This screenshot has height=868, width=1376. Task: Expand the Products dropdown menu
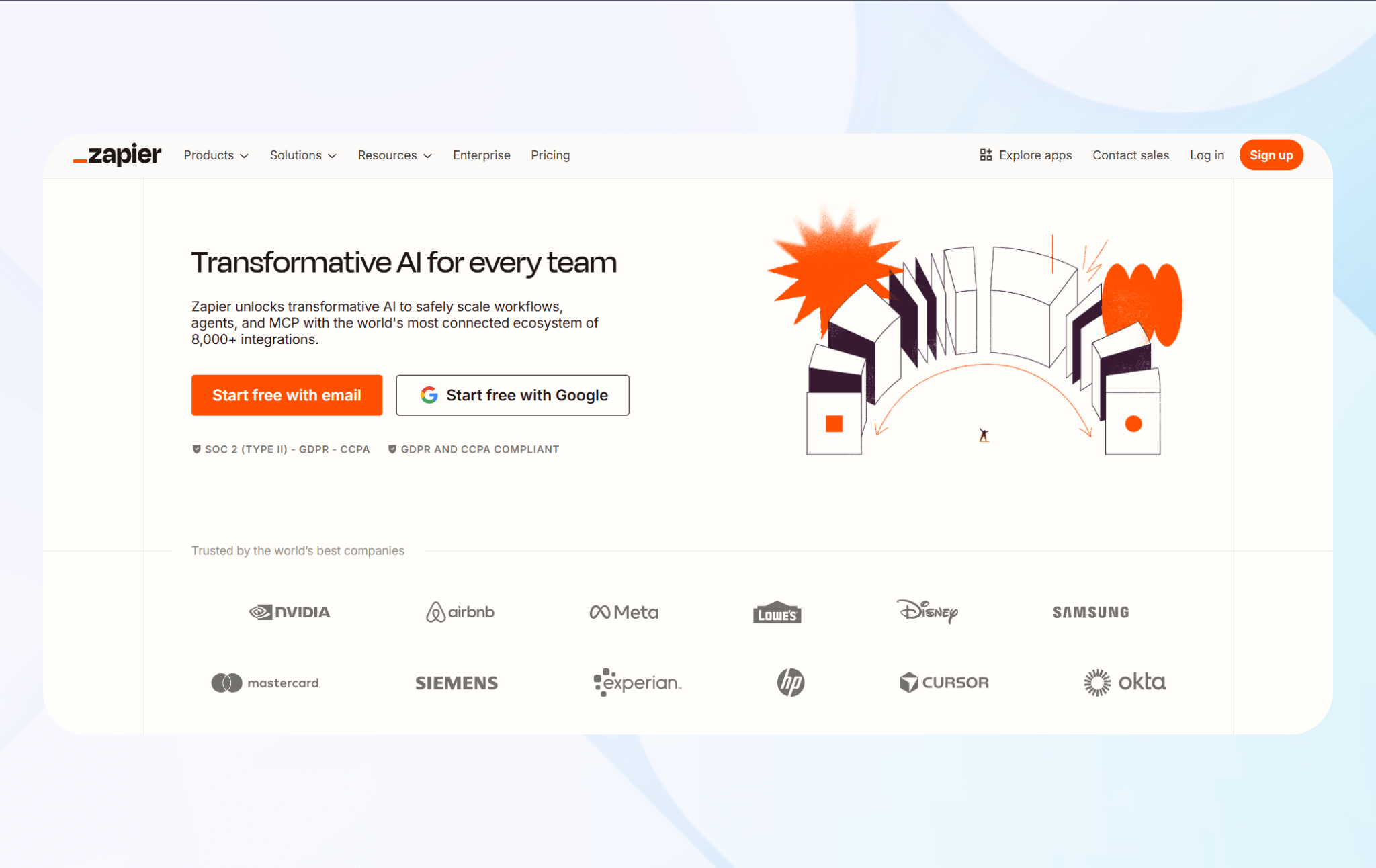(216, 155)
